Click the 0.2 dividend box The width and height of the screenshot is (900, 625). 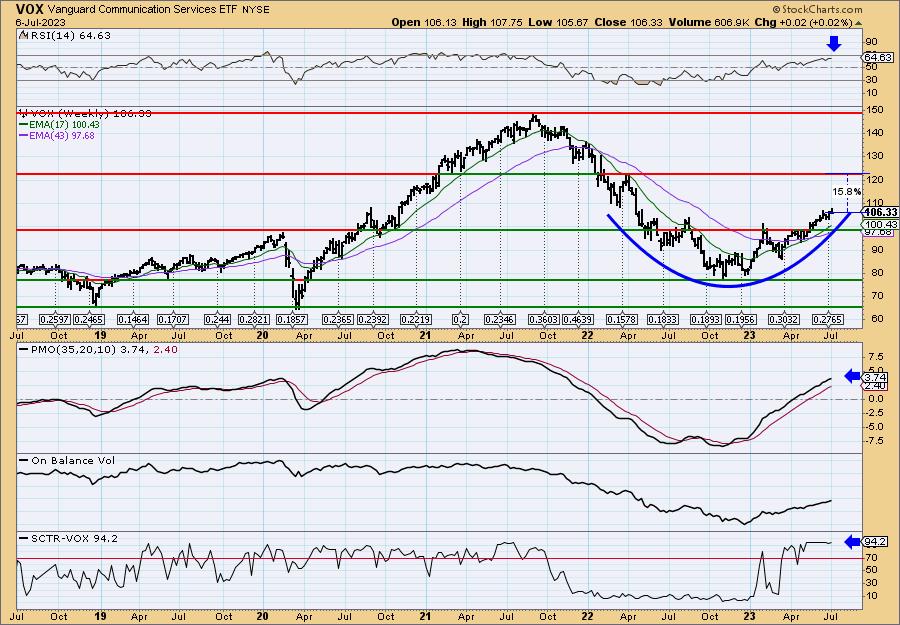460,319
